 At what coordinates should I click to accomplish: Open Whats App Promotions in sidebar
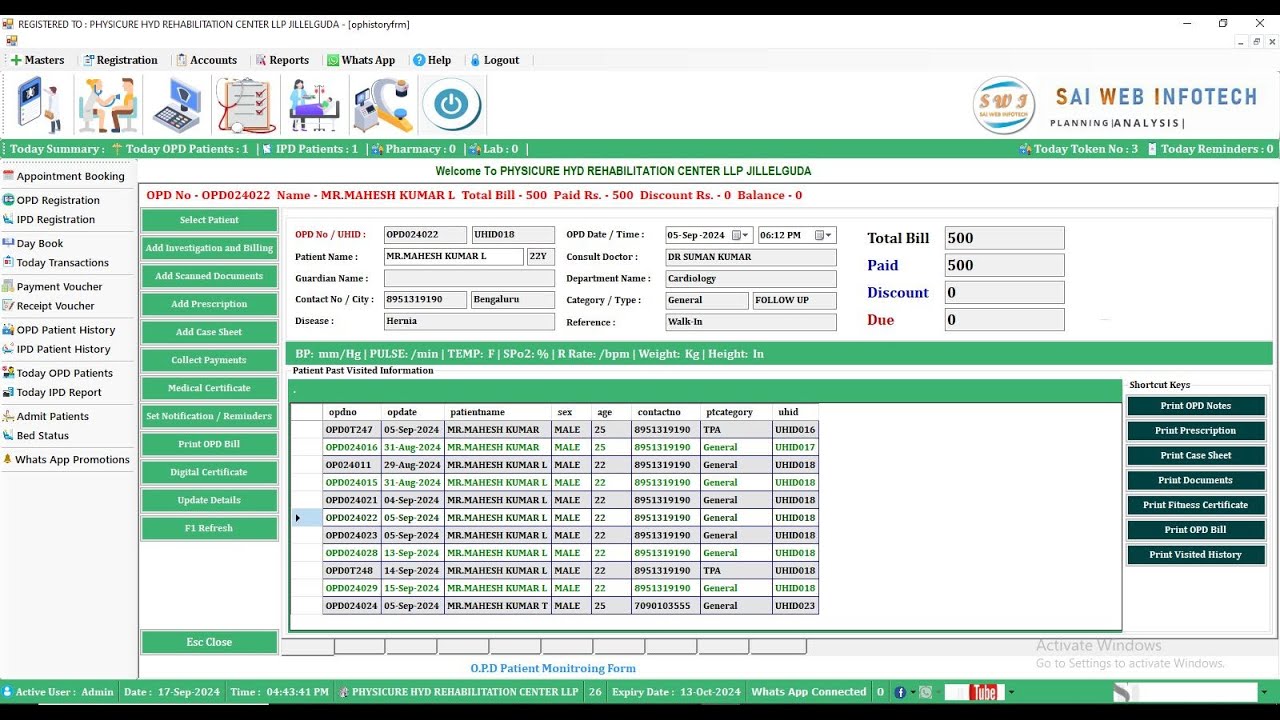pos(66,460)
